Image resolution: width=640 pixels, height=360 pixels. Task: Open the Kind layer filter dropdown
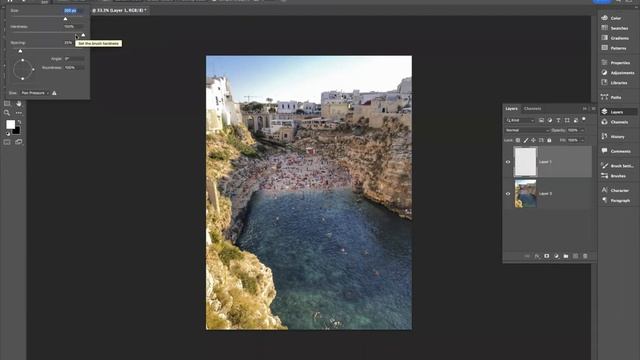coord(520,120)
